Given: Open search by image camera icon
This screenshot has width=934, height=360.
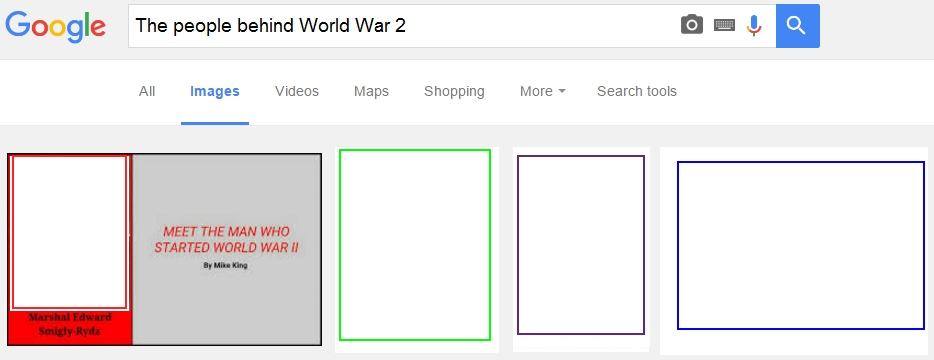Looking at the screenshot, I should [692, 25].
